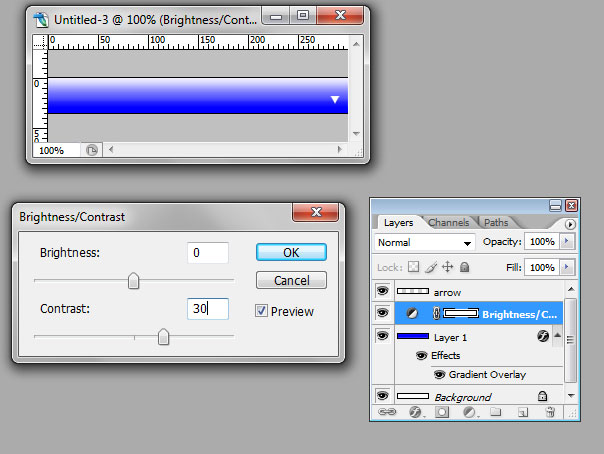Viewport: 604px width, 454px height.
Task: Click the arrow layer thumbnail
Action: click(413, 291)
